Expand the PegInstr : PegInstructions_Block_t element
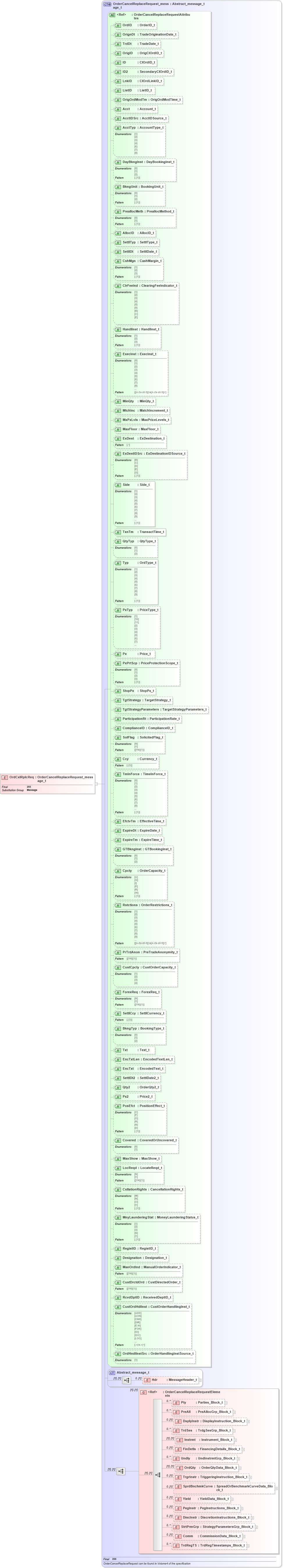The image size is (283, 1568). [242, 1508]
